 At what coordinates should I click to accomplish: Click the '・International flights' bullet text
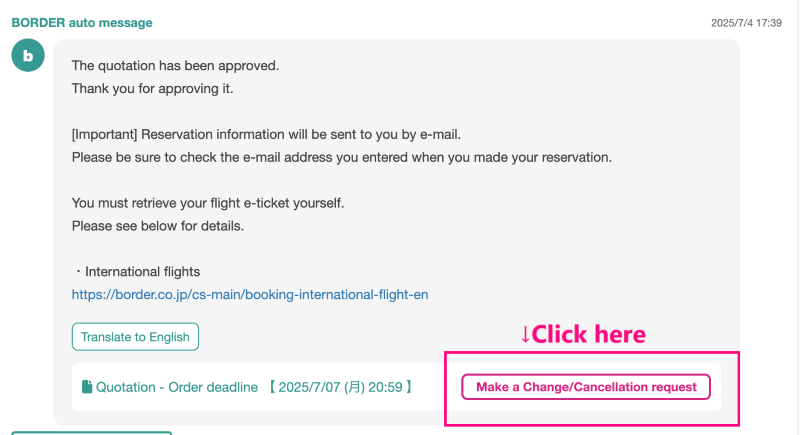[x=136, y=272]
